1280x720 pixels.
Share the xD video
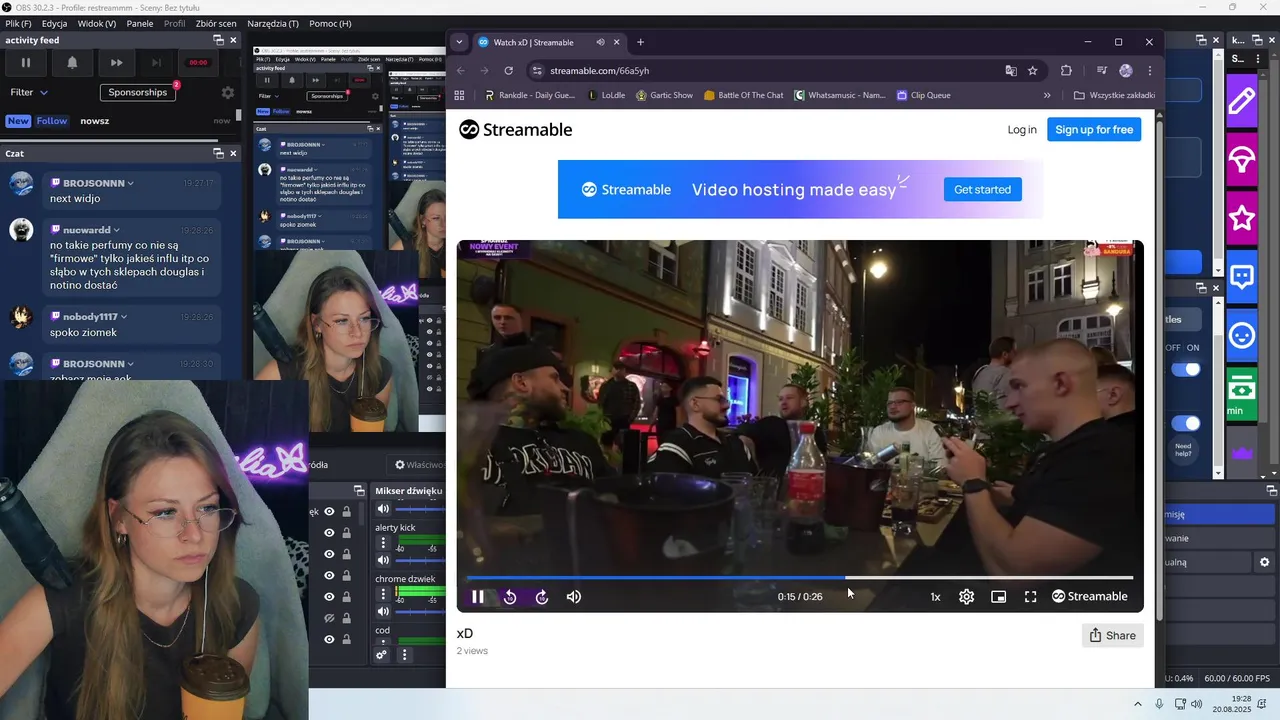(1112, 635)
